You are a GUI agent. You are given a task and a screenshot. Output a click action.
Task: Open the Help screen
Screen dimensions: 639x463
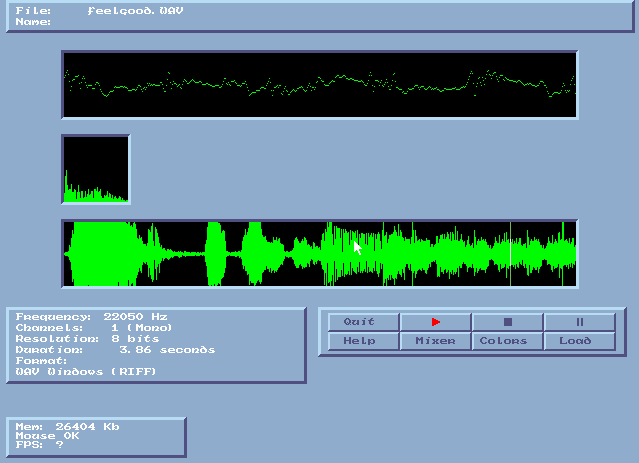(x=364, y=341)
